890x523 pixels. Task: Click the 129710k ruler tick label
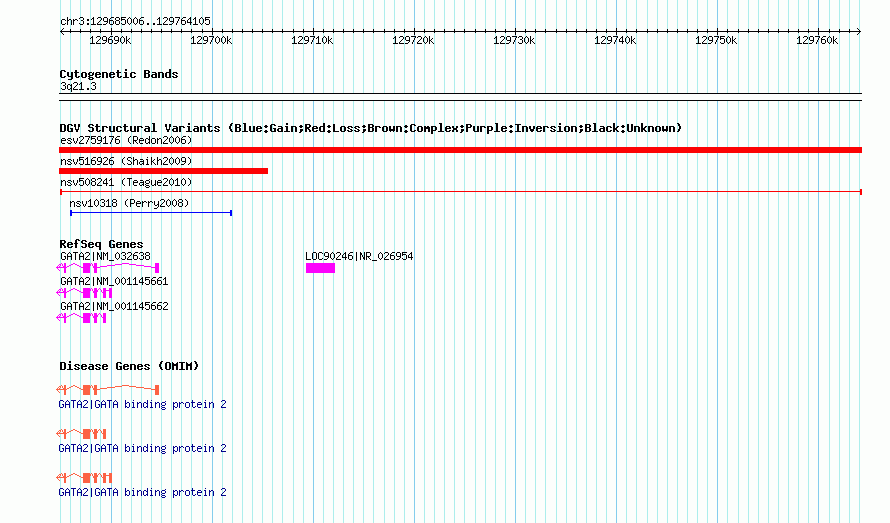tap(312, 40)
